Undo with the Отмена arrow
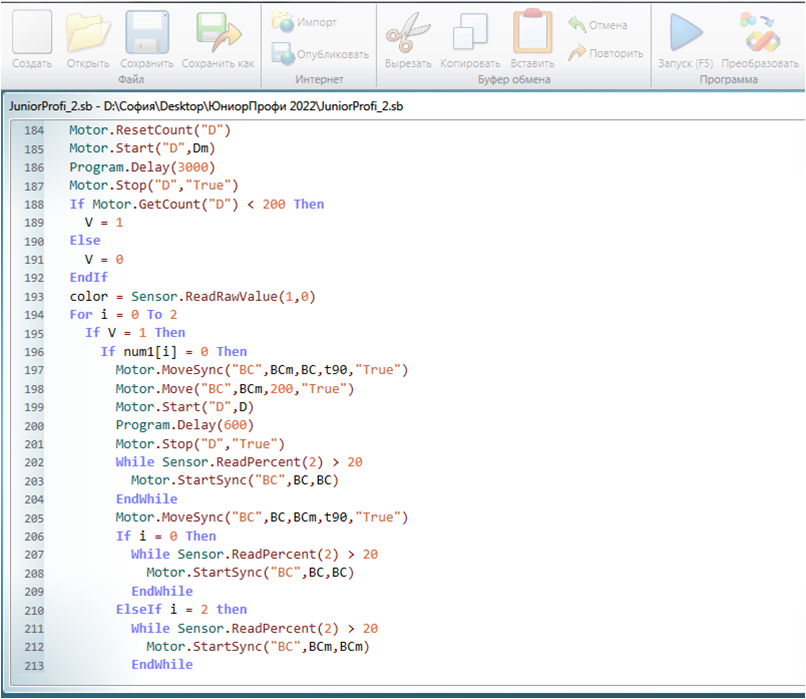Viewport: 806px width, 699px height. pos(577,24)
